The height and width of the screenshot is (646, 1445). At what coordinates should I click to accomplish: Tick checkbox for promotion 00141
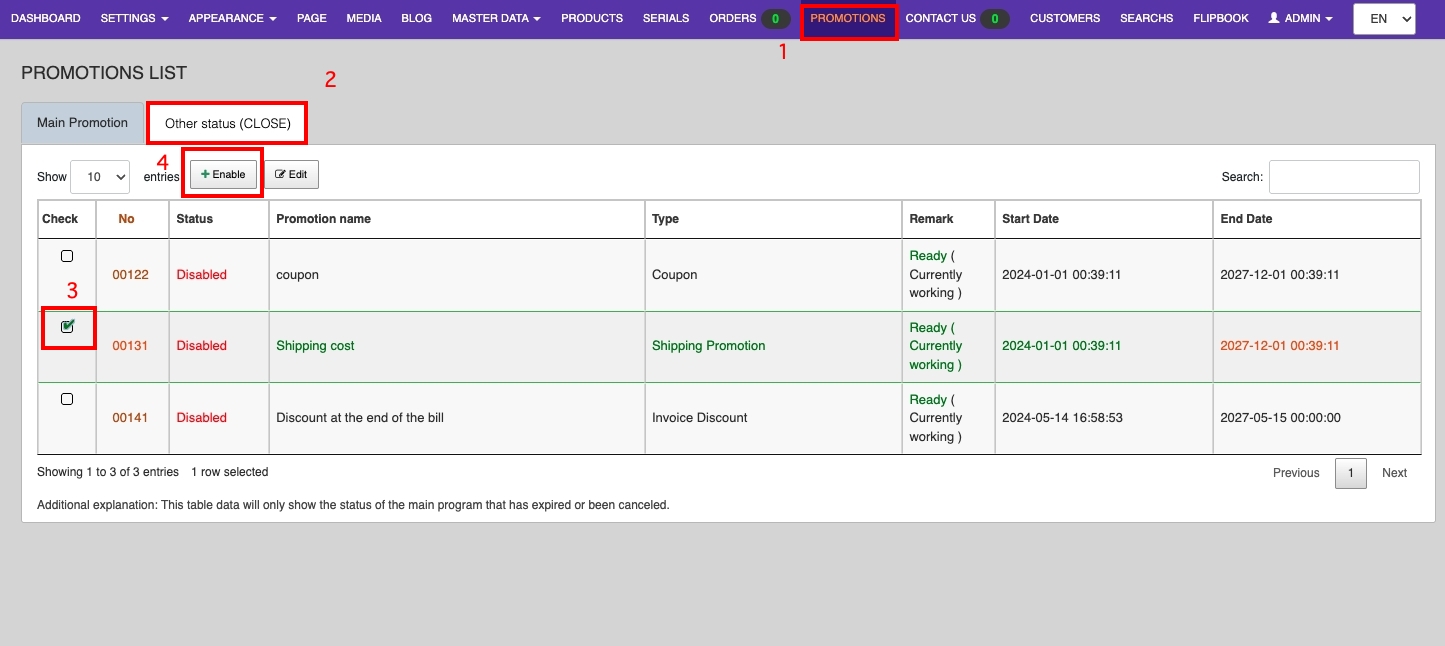[67, 399]
